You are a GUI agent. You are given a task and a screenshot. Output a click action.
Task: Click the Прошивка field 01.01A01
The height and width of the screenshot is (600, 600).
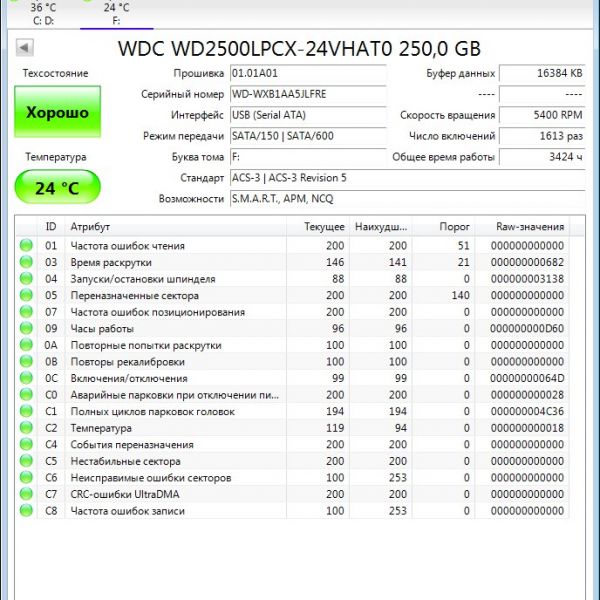[x=308, y=73]
